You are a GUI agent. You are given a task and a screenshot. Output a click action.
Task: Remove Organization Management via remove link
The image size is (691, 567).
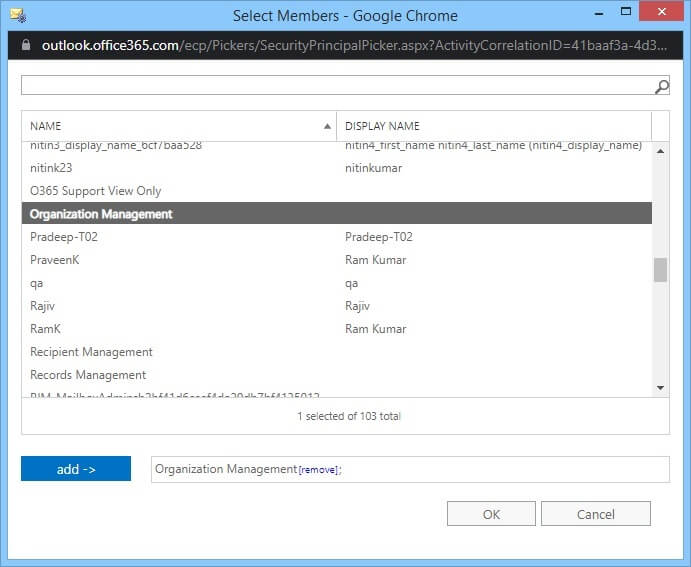coord(318,470)
